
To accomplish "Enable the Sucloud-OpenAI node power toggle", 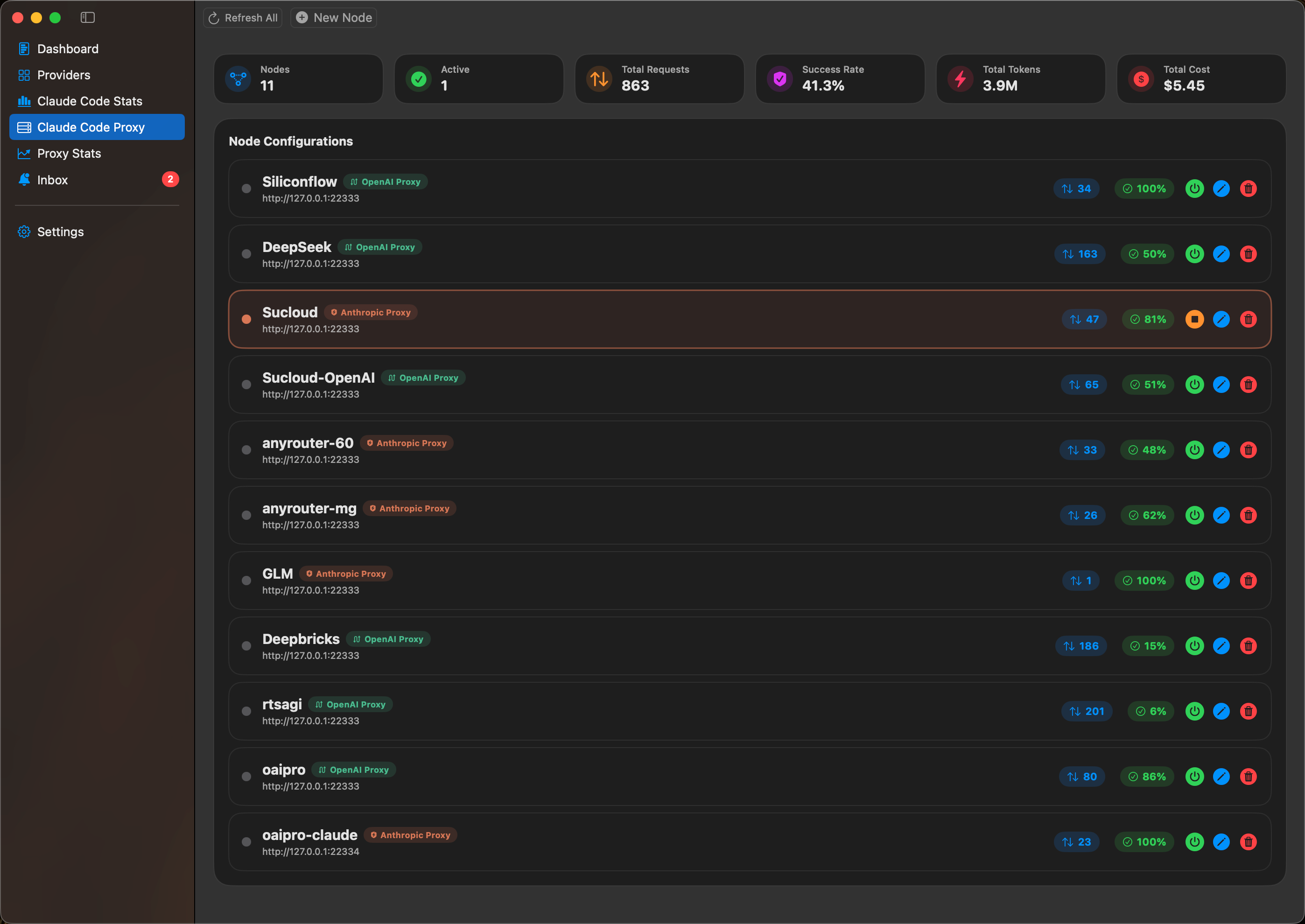I will (1194, 385).
